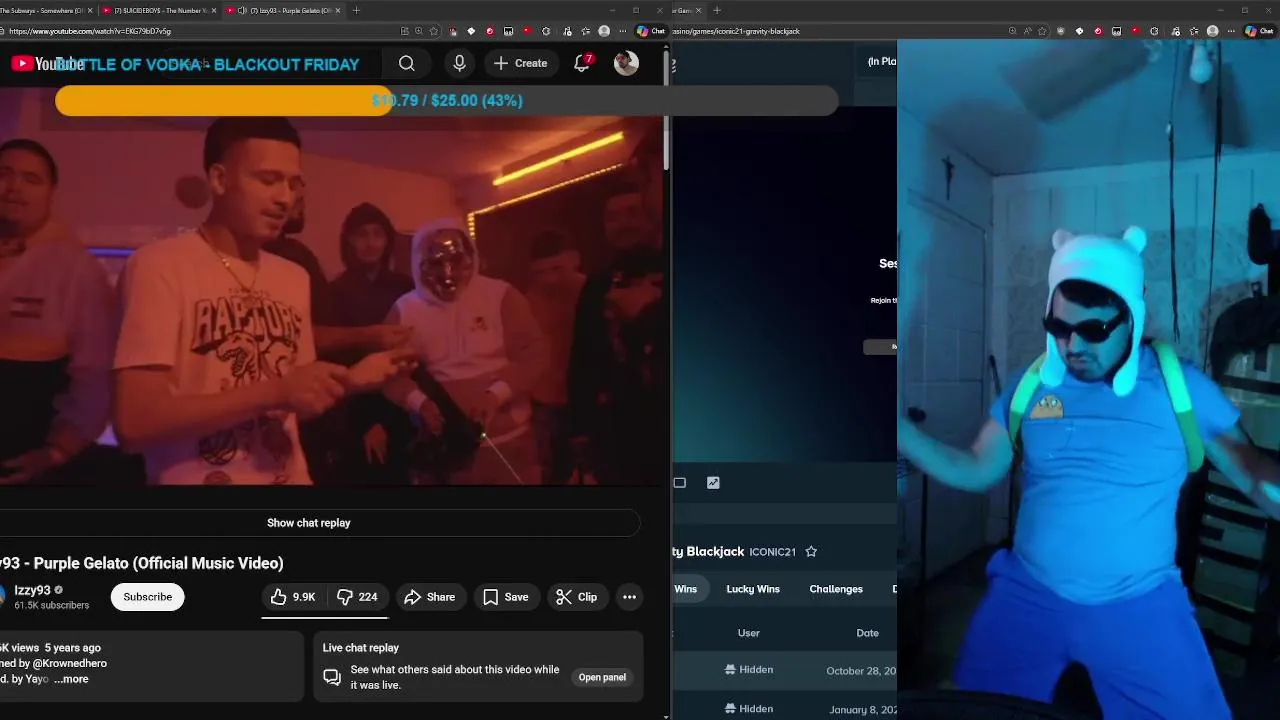The width and height of the screenshot is (1280, 720).
Task: Close the $UICIDEBOY$ tab
Action: (213, 10)
